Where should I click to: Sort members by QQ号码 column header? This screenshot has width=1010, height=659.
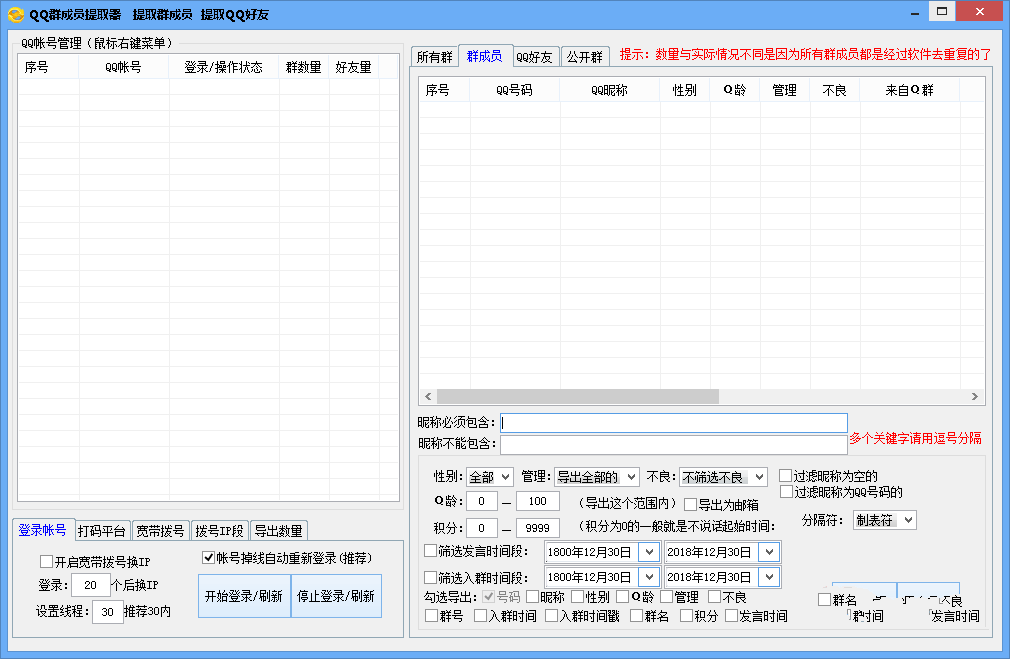point(515,90)
